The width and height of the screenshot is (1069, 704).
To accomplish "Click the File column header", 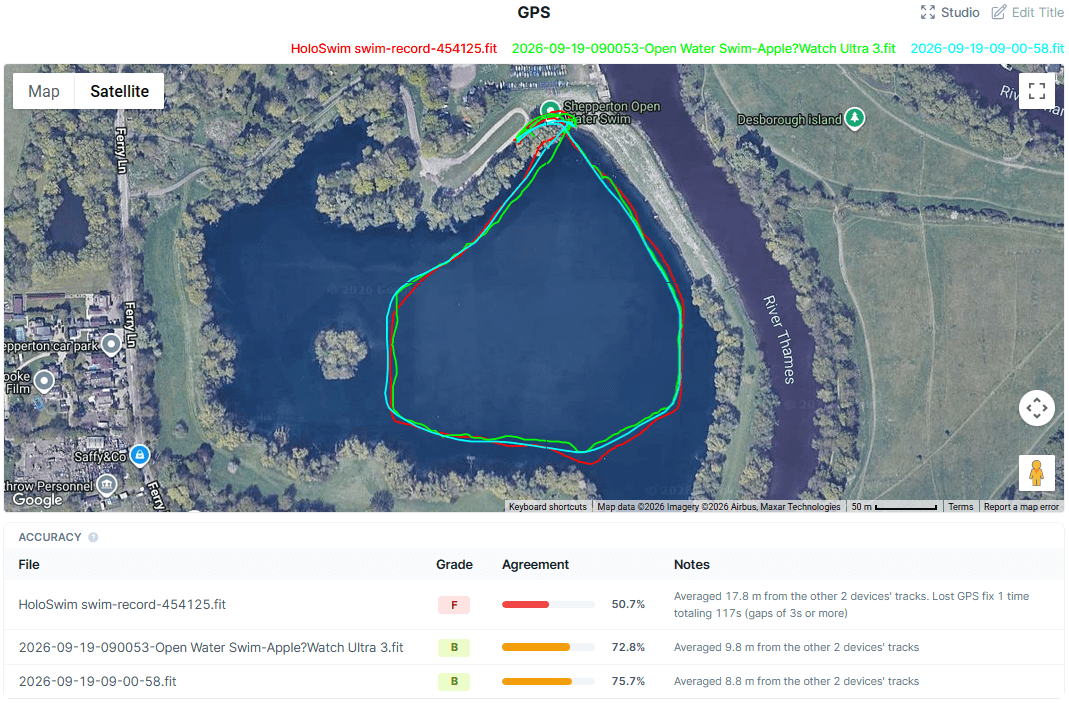I will pyautogui.click(x=29, y=565).
